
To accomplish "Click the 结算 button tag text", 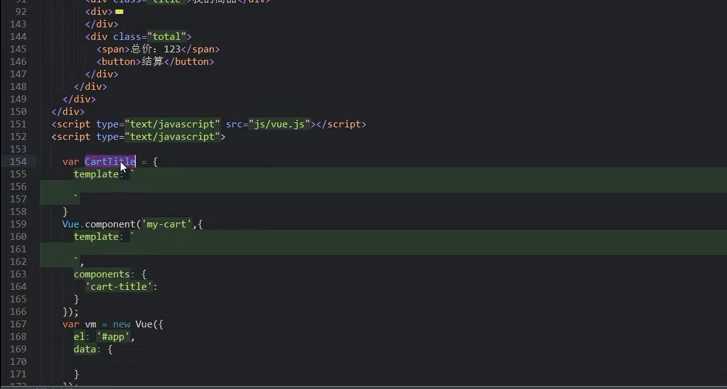I will (x=152, y=62).
